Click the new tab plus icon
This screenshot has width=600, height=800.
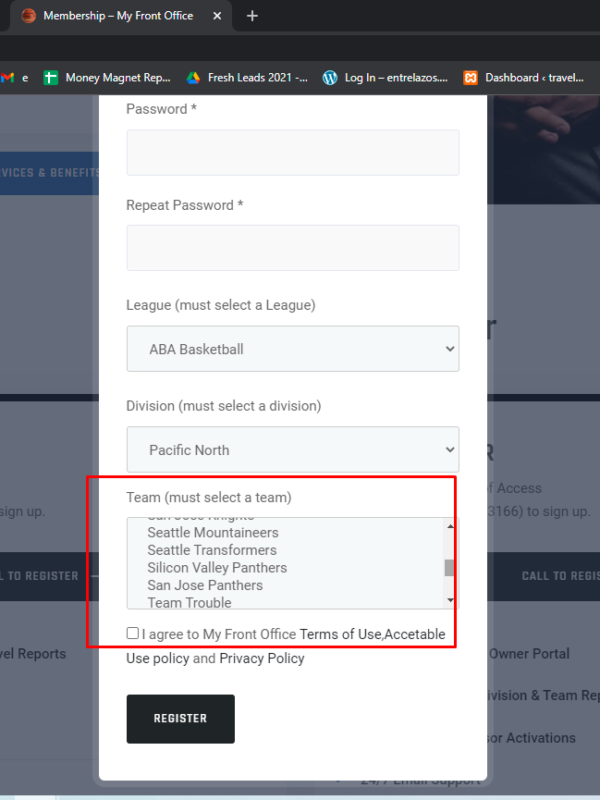pos(252,16)
